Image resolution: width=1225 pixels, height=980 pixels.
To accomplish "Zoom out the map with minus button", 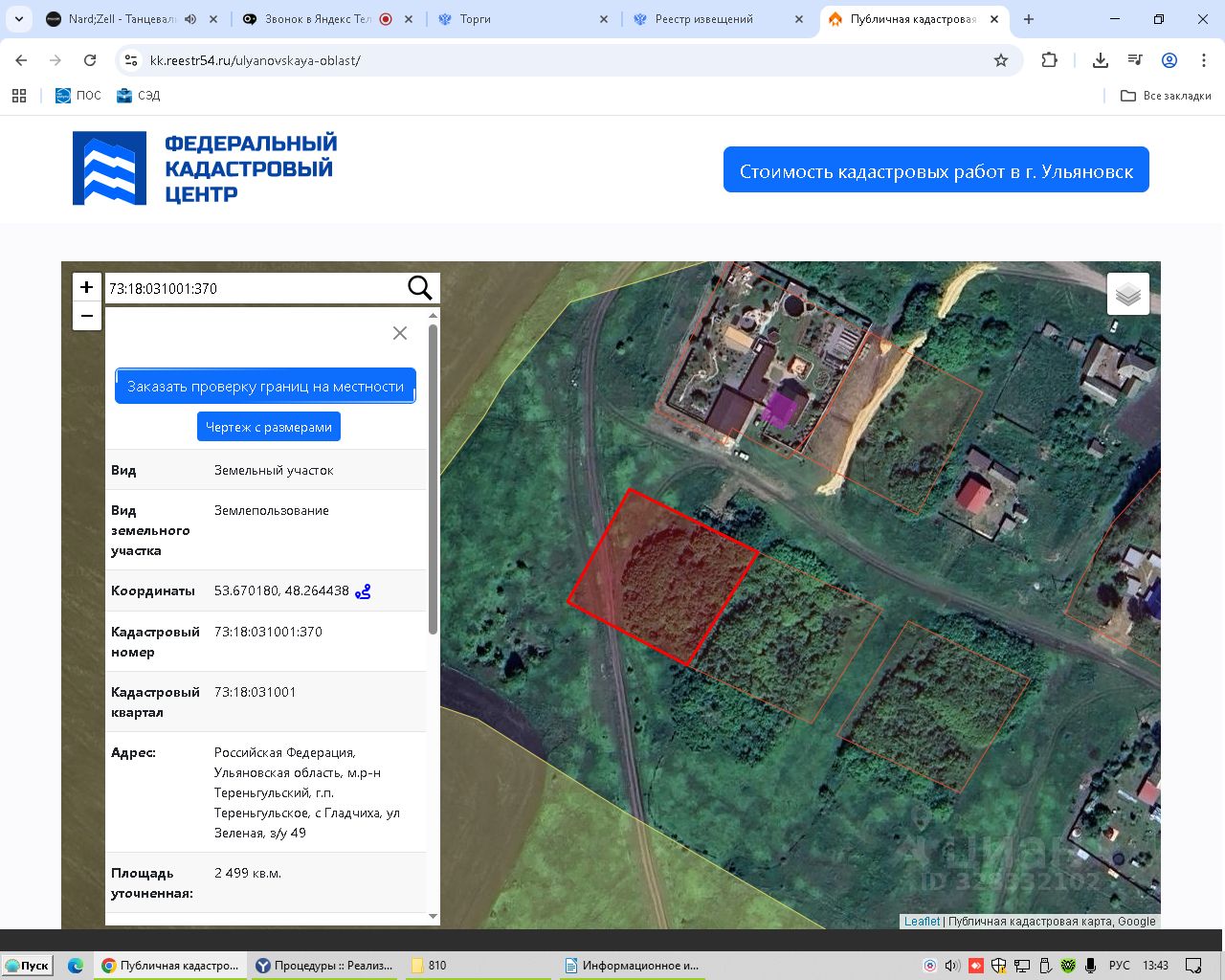I will coord(87,316).
